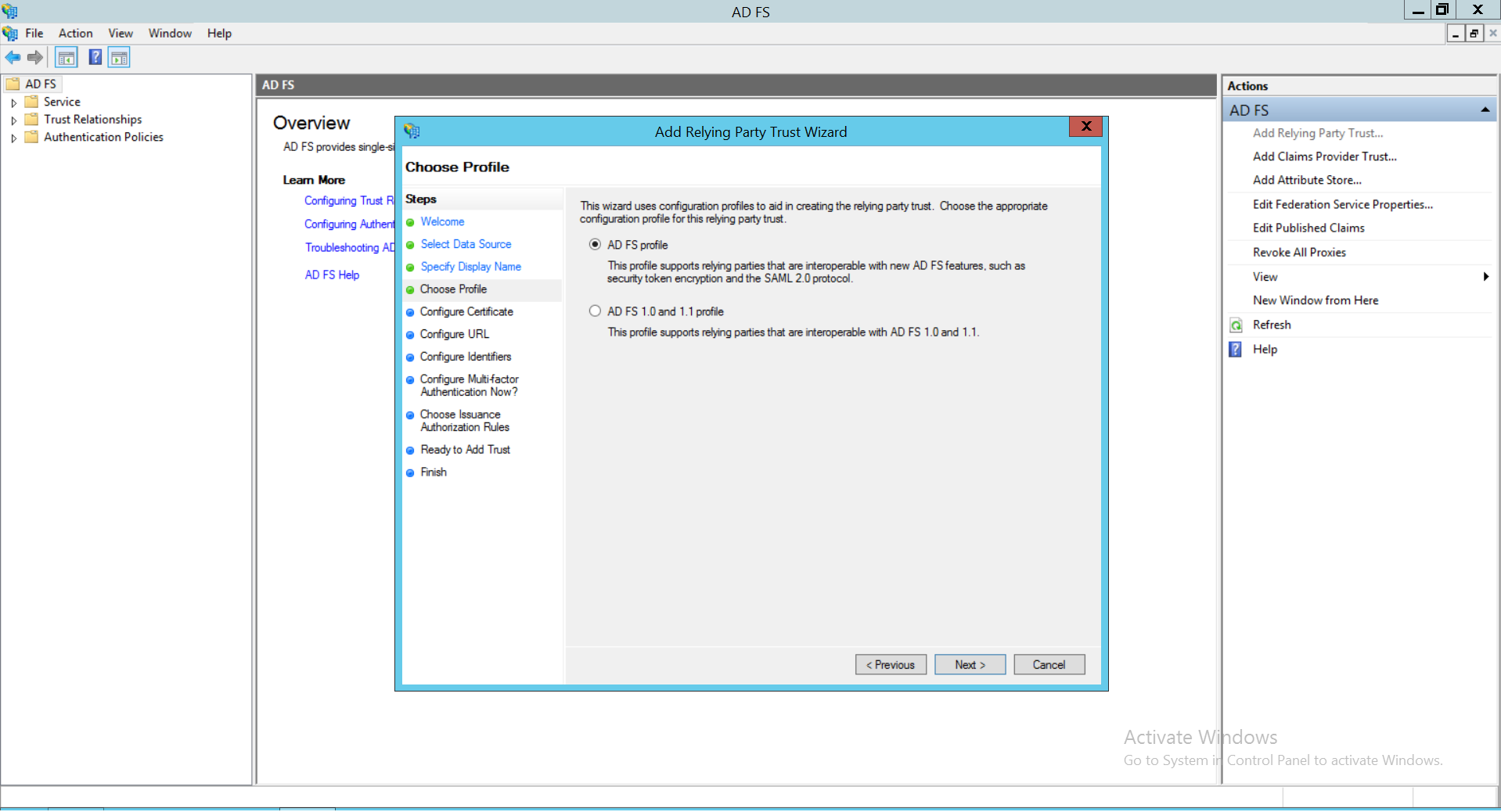This screenshot has width=1501, height=812.
Task: Open the Window menu
Action: coord(169,33)
